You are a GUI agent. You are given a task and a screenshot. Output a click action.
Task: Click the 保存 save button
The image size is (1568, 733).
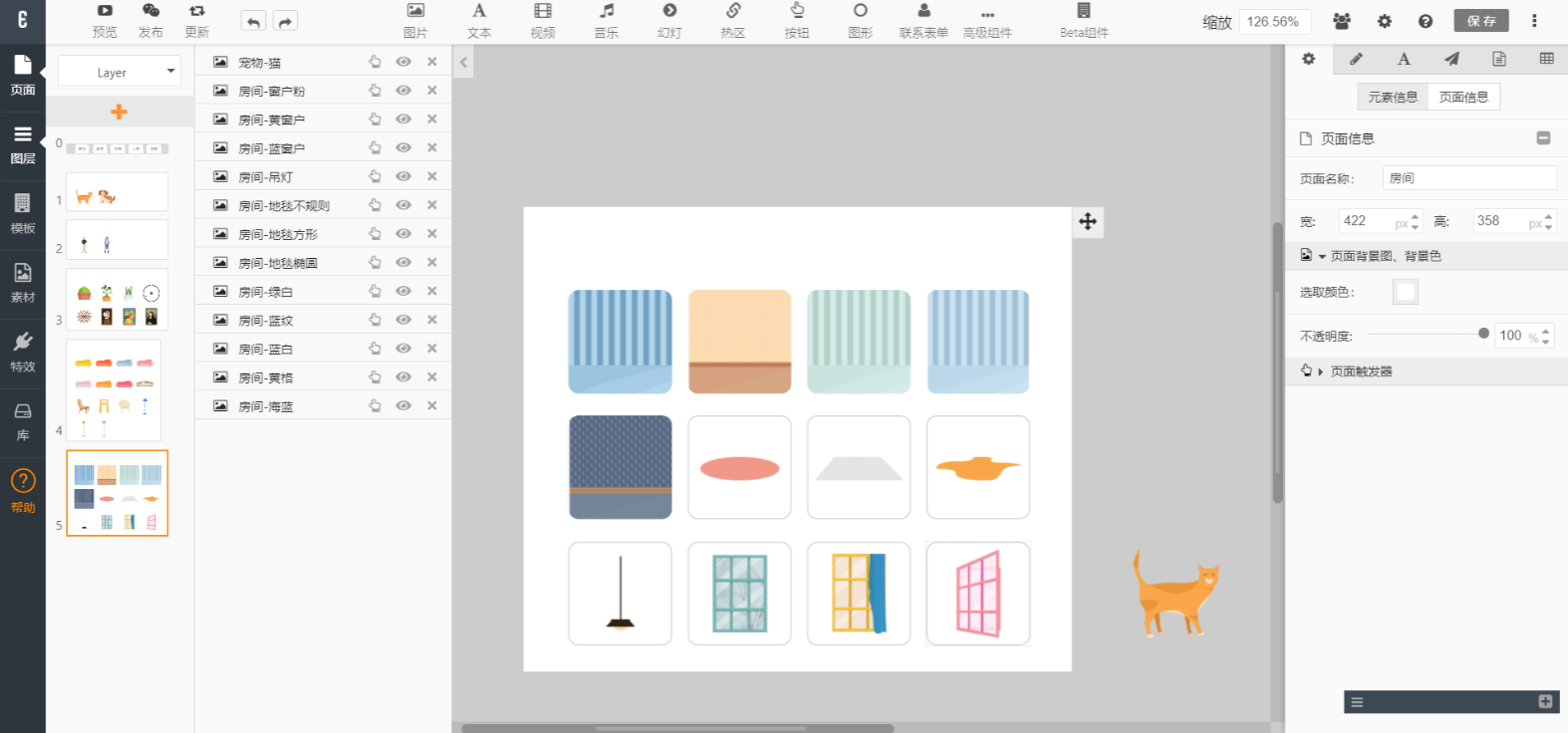click(x=1480, y=21)
